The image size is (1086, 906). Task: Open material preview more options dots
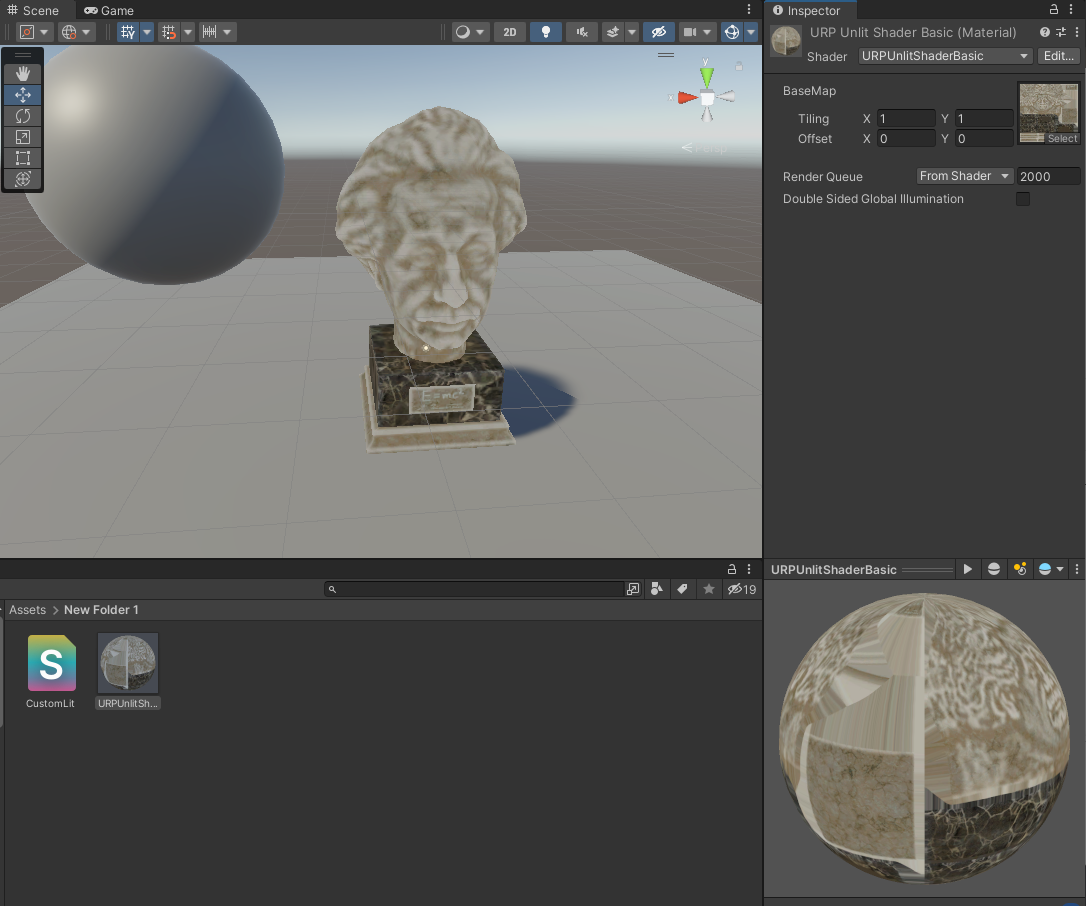[1076, 569]
